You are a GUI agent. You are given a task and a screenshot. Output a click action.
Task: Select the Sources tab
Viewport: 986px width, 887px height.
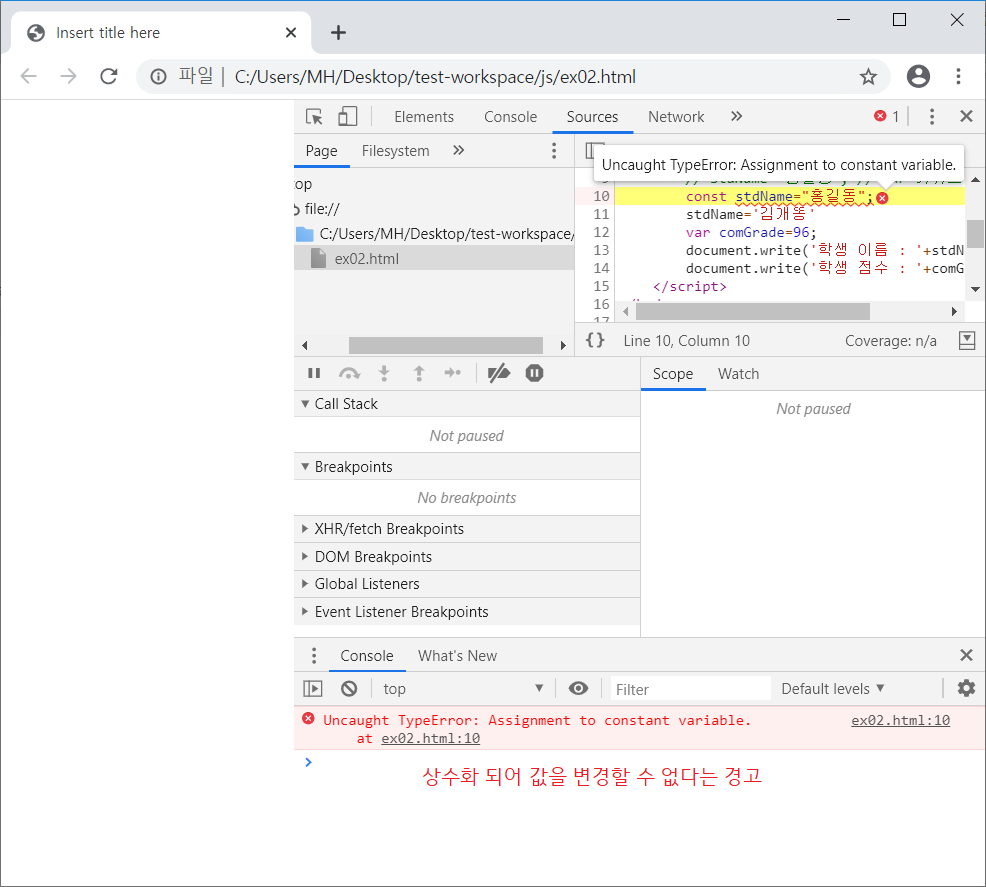[592, 117]
